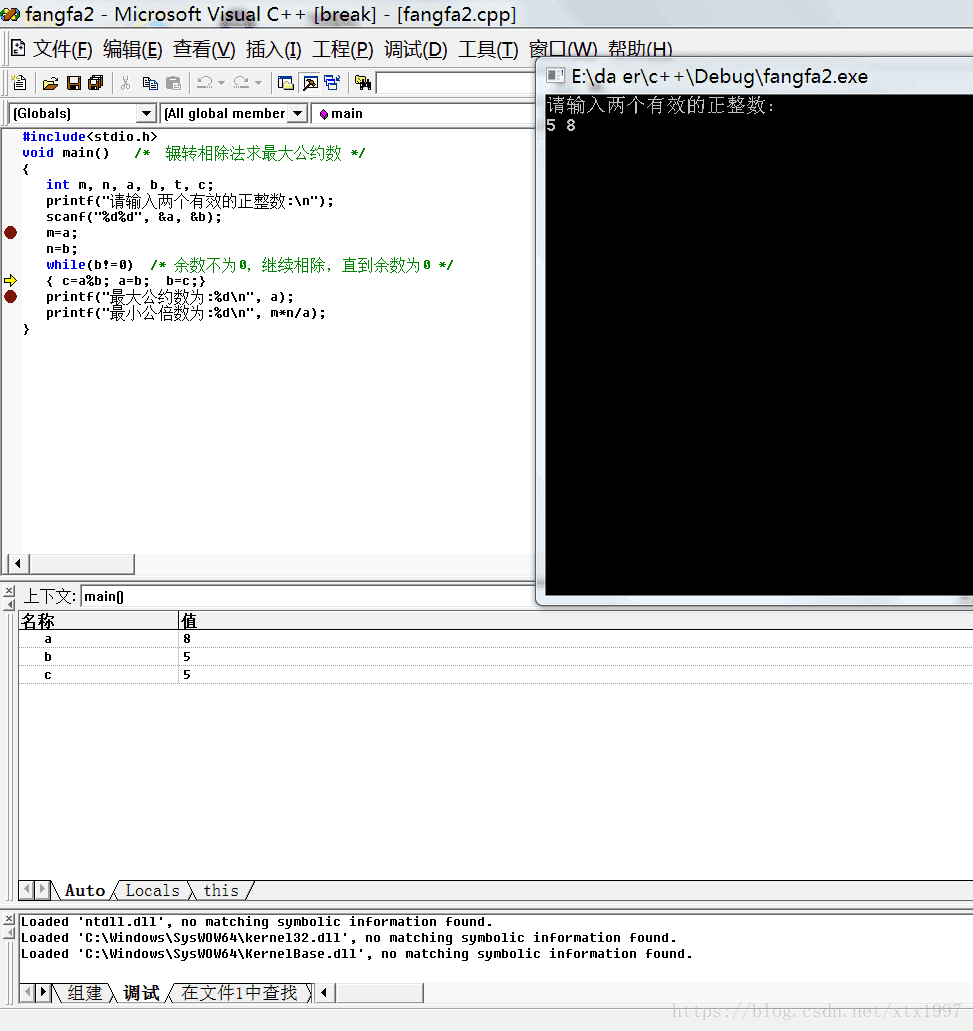Open the 工程(P) menu

[343, 49]
